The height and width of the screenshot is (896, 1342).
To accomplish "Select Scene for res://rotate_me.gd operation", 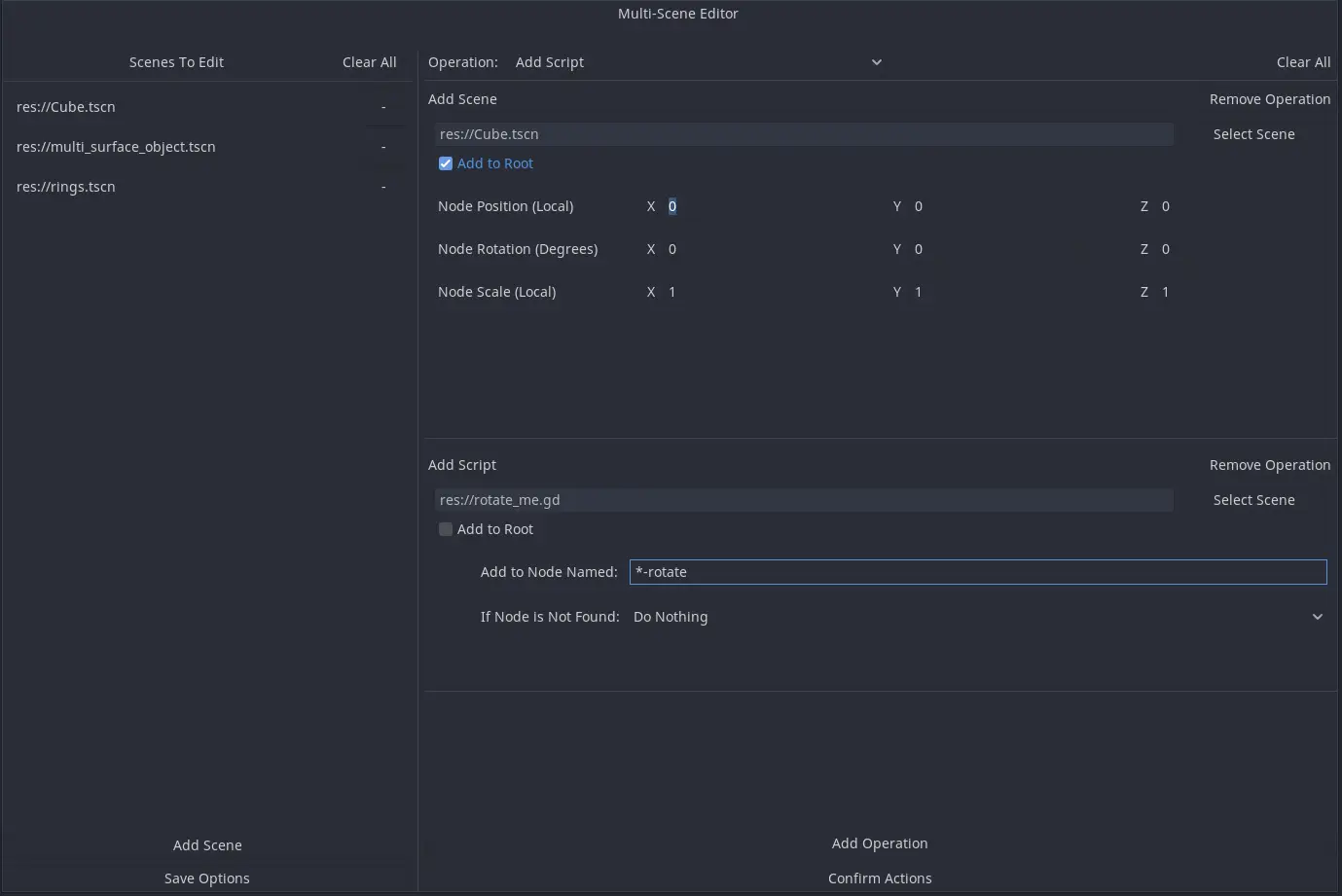I will point(1253,500).
